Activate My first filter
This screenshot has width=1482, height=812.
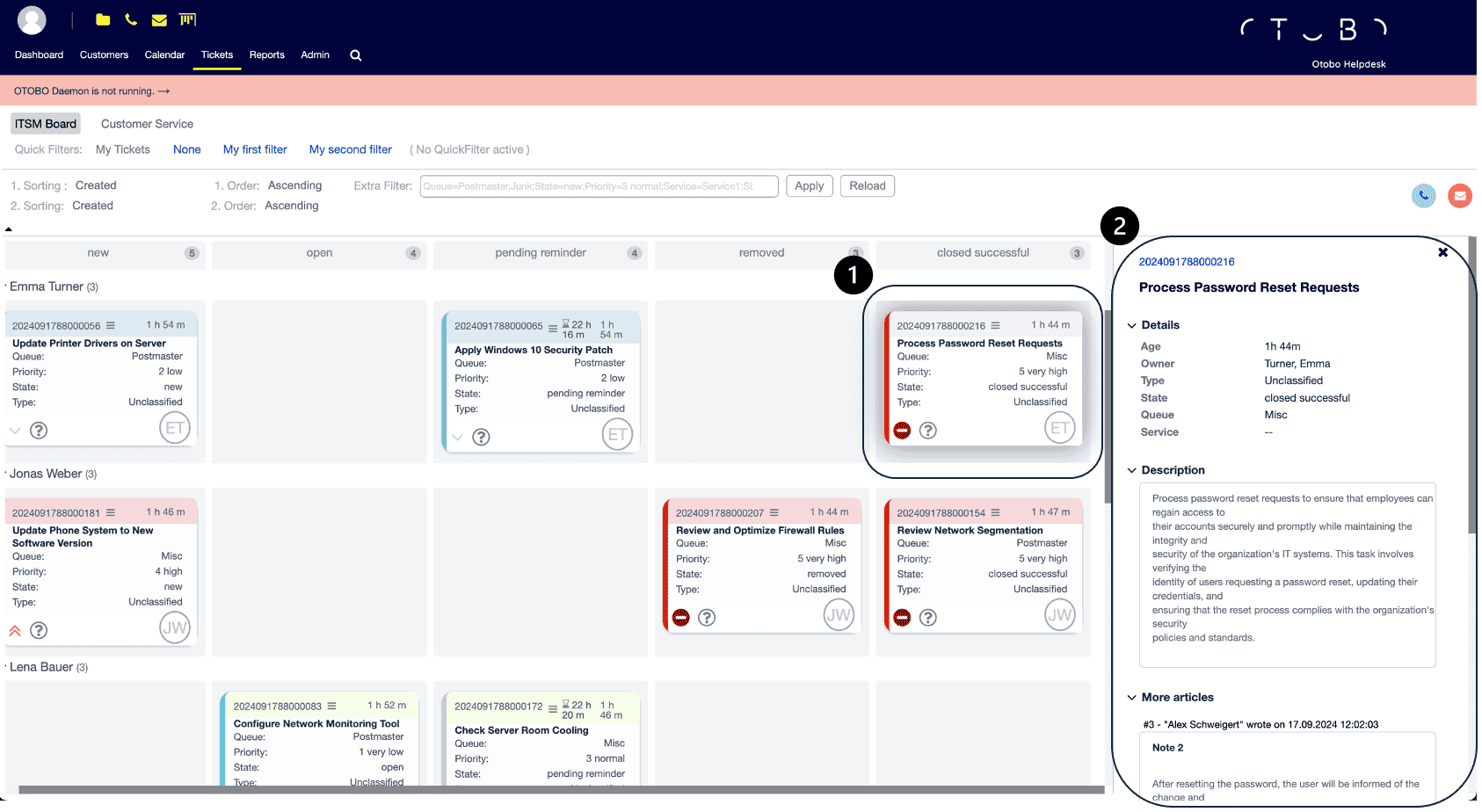255,149
